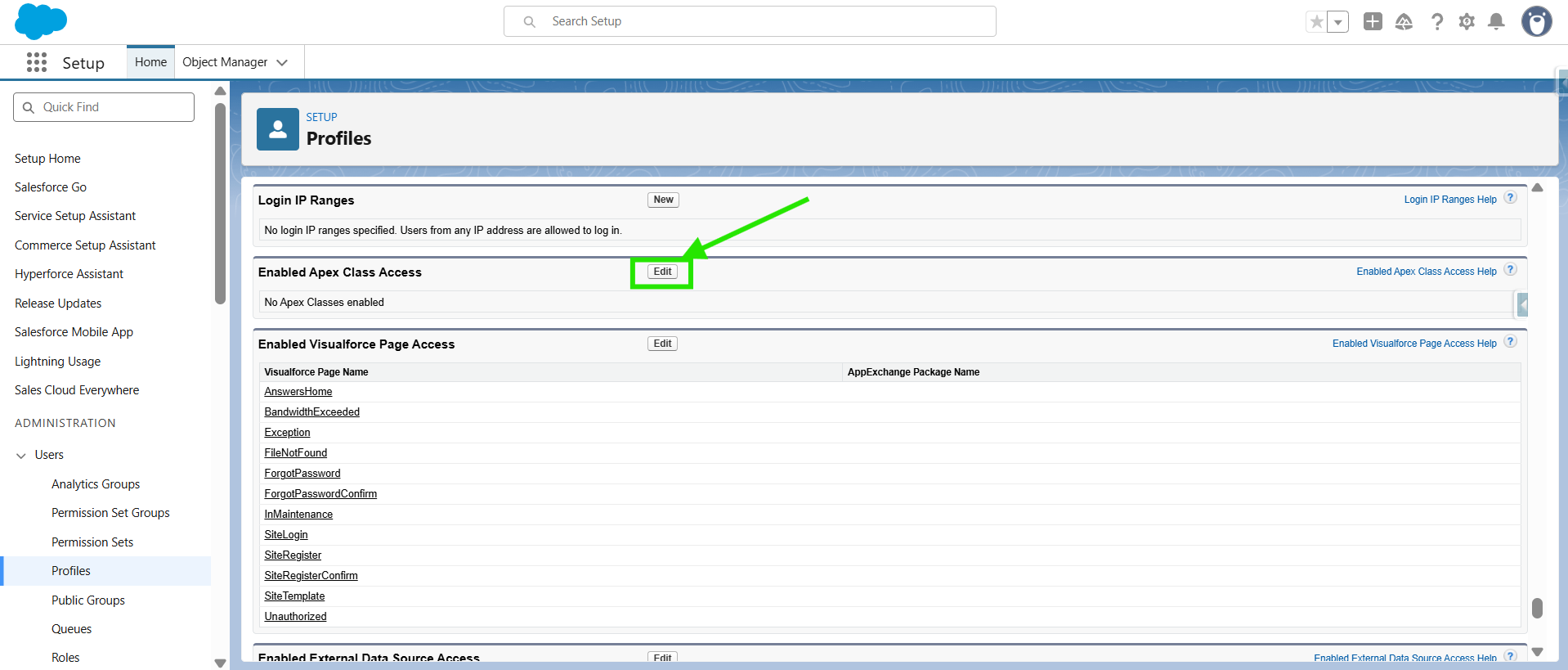Open the Notifications bell
Viewport: 1568px width, 670px height.
click(1496, 22)
